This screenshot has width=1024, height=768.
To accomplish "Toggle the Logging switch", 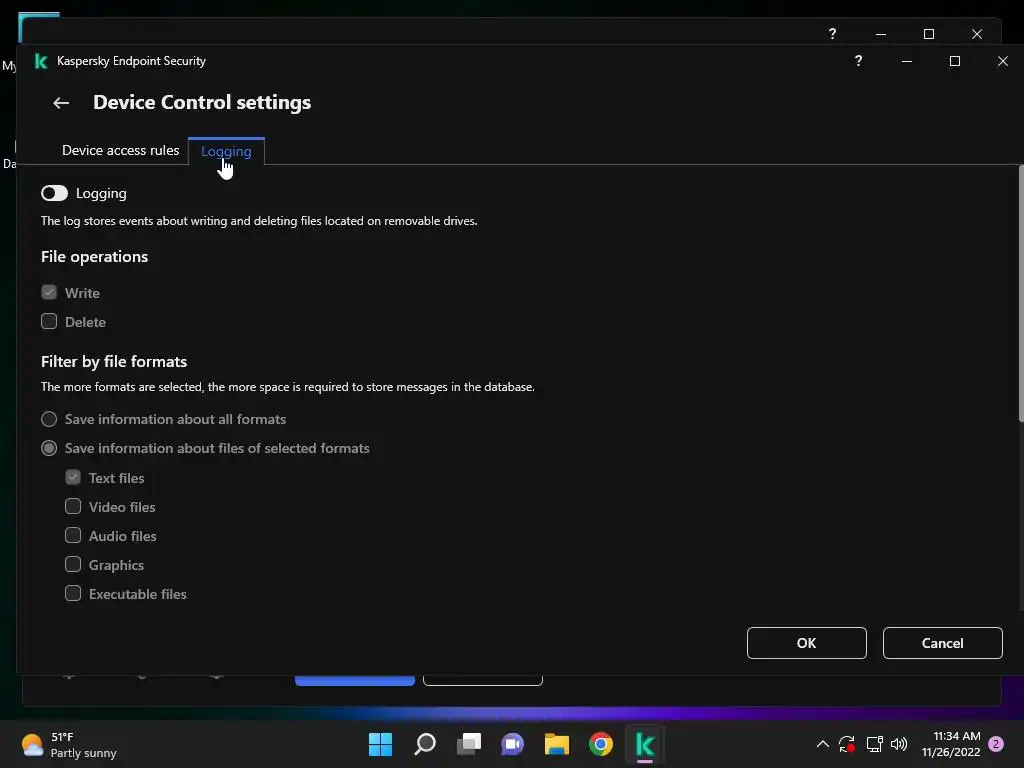I will [54, 193].
